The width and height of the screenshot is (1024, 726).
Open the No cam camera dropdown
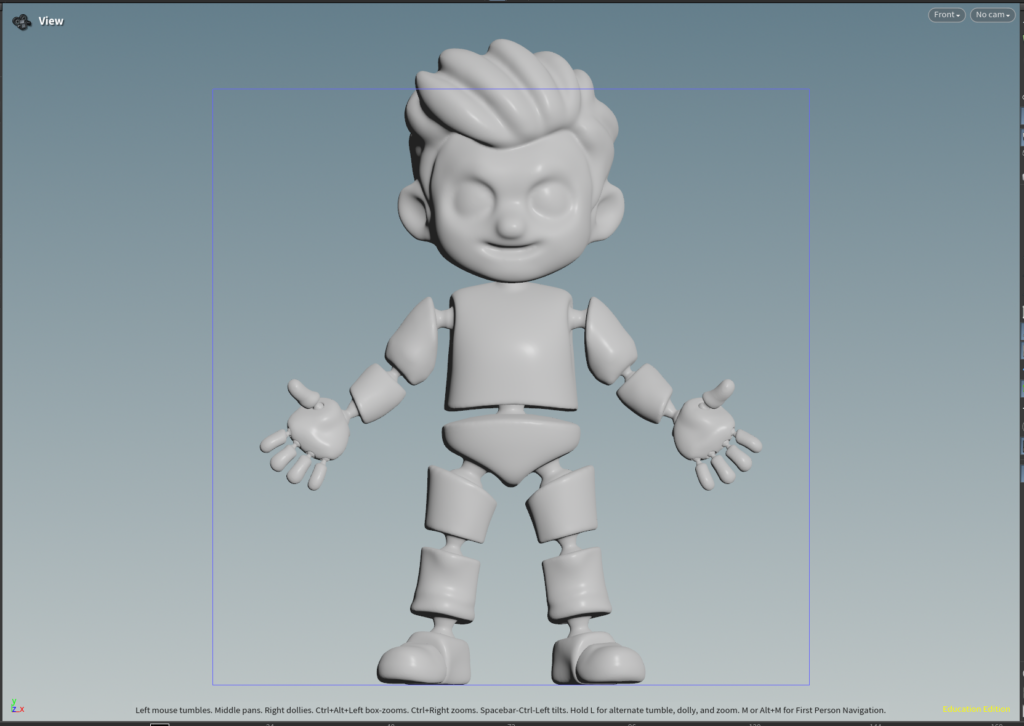click(992, 15)
